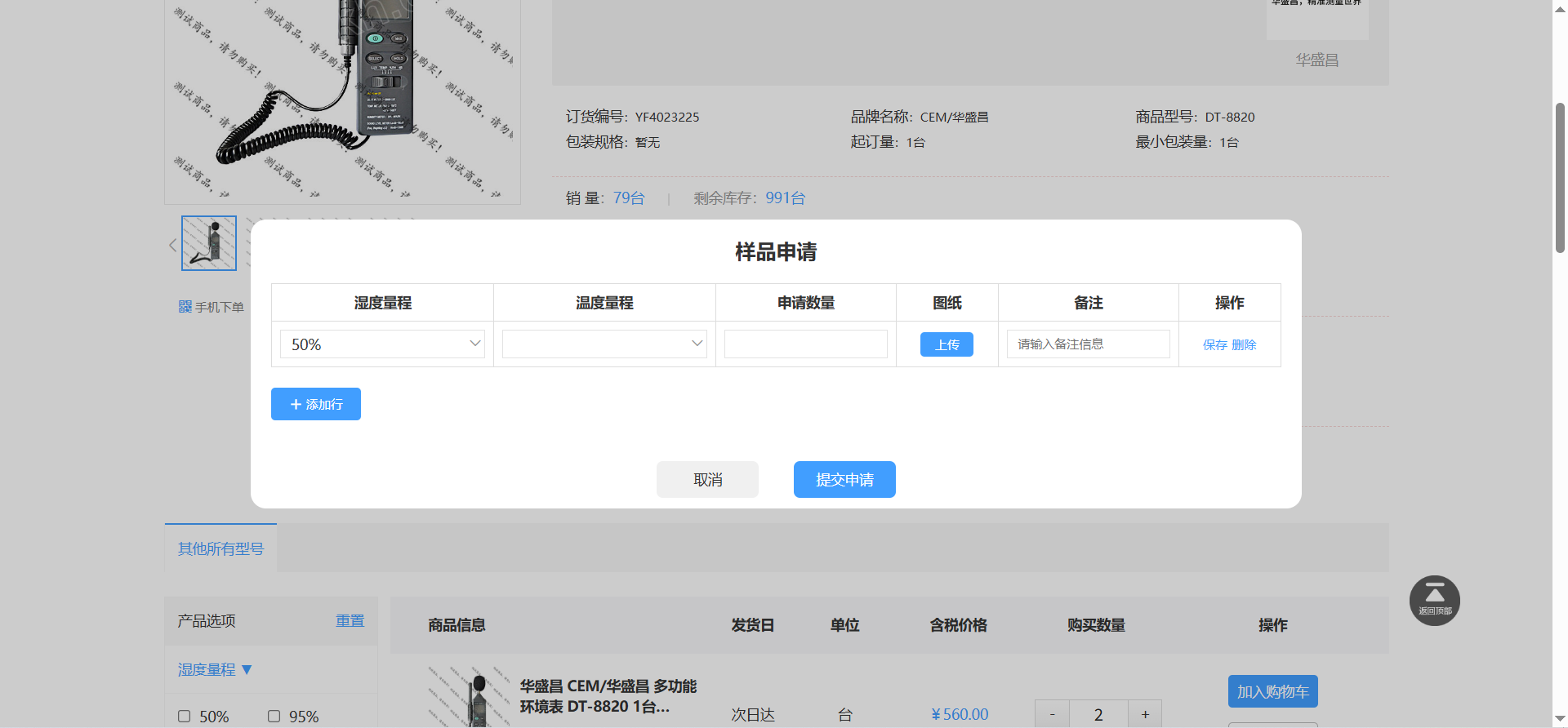This screenshot has height=728, width=1568.
Task: Open the 温度量程 dropdown in dialog
Action: point(604,344)
